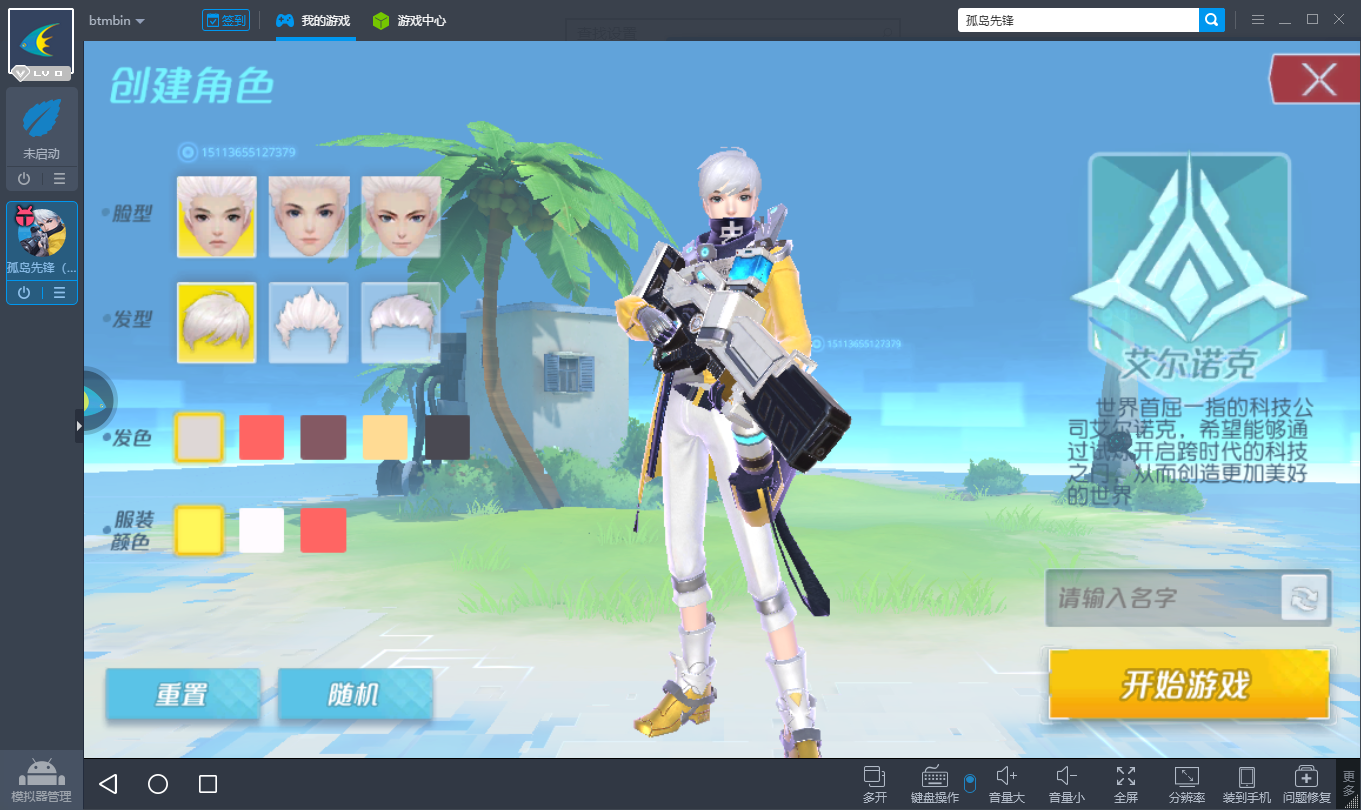Open 分辨率 resolution settings
1361x810 pixels.
[x=1187, y=784]
